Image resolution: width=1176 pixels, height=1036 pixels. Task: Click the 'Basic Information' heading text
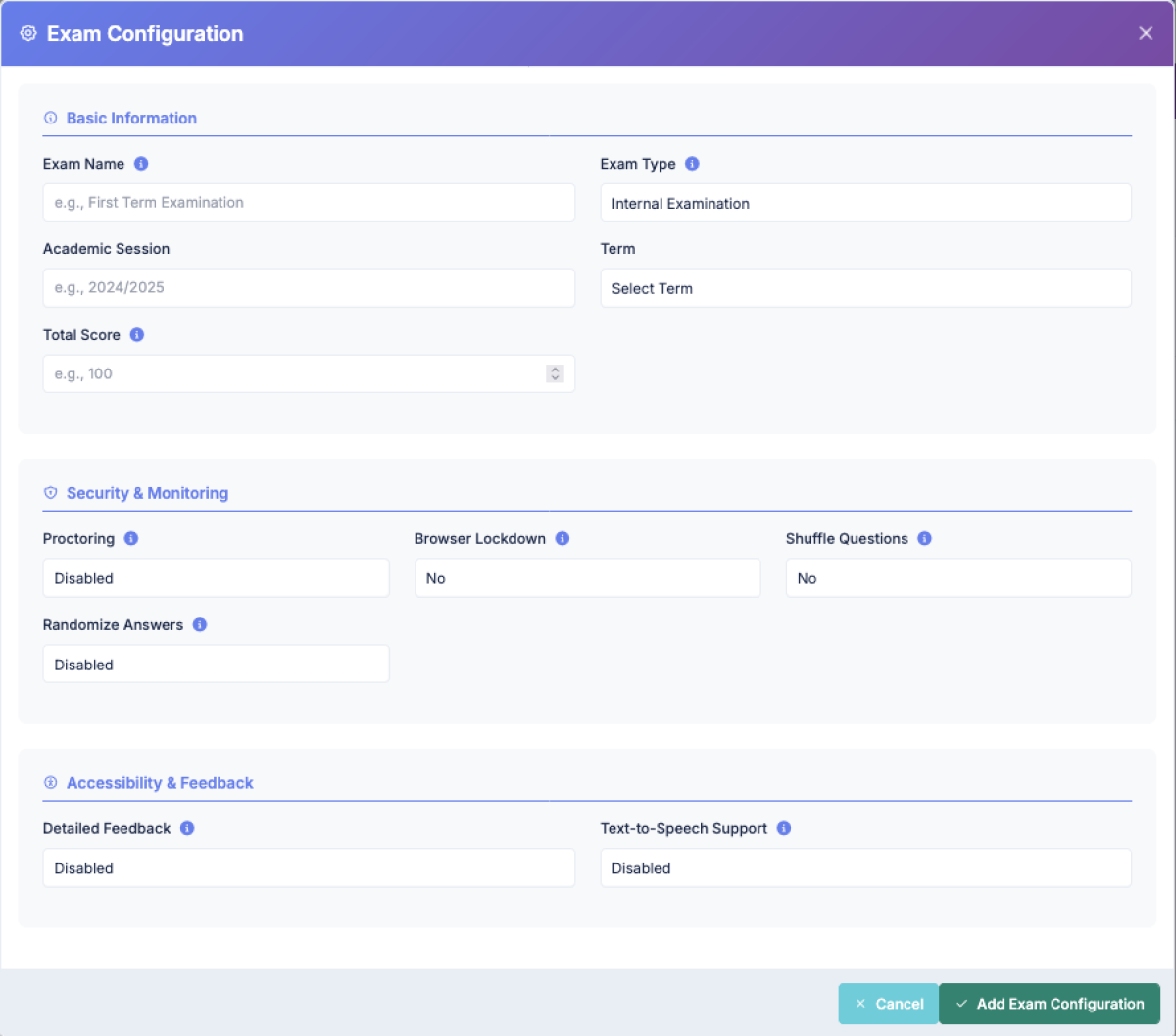click(x=131, y=118)
